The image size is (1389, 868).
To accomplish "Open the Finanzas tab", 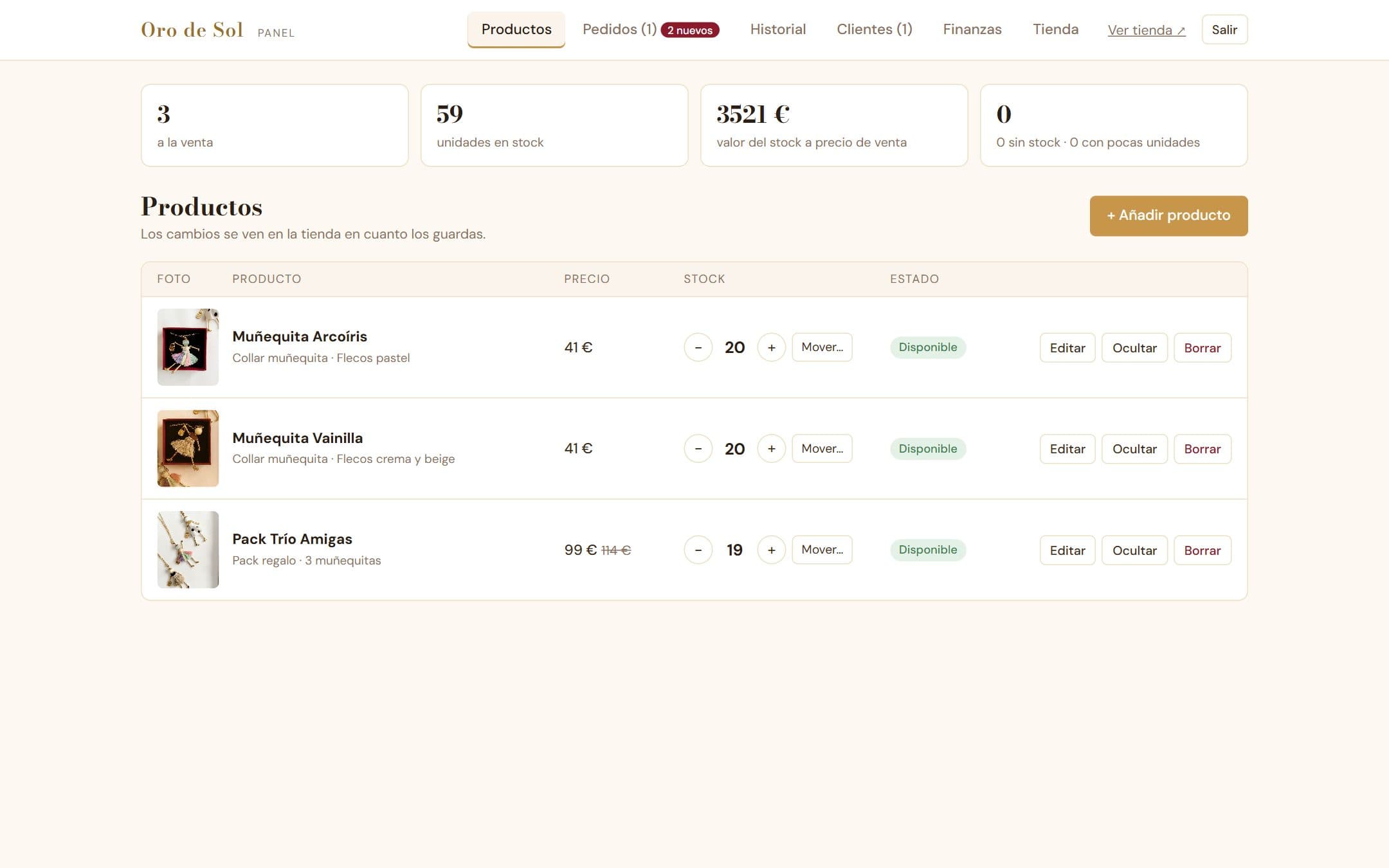I will (x=972, y=30).
